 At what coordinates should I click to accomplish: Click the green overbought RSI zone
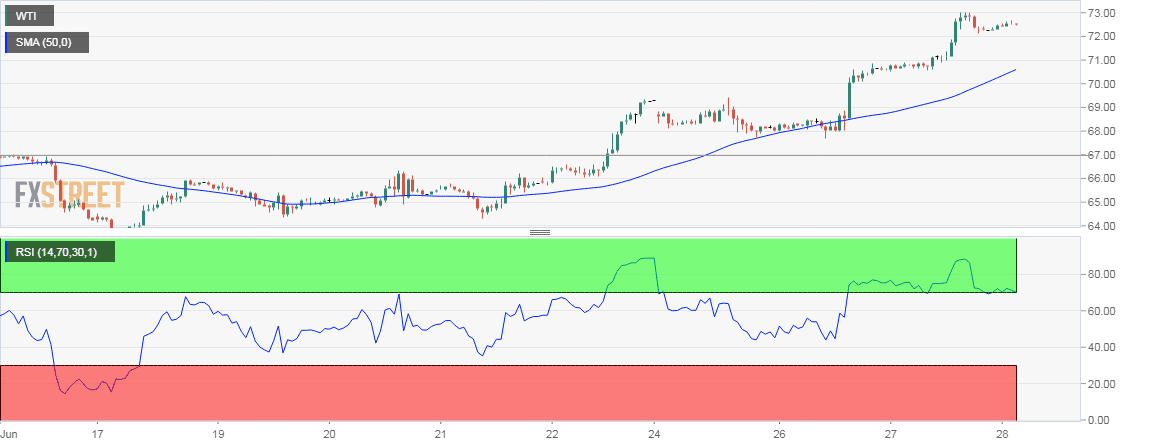[400, 265]
